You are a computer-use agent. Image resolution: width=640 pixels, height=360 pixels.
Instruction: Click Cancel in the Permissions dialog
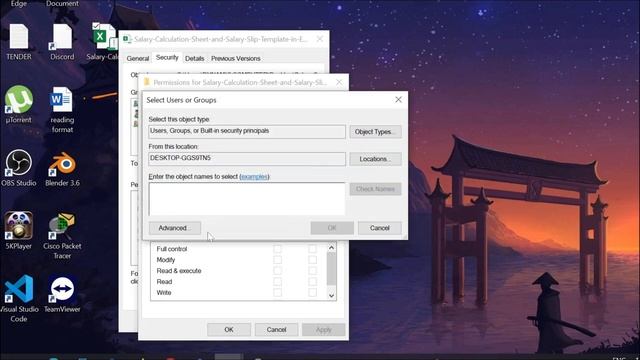point(276,329)
